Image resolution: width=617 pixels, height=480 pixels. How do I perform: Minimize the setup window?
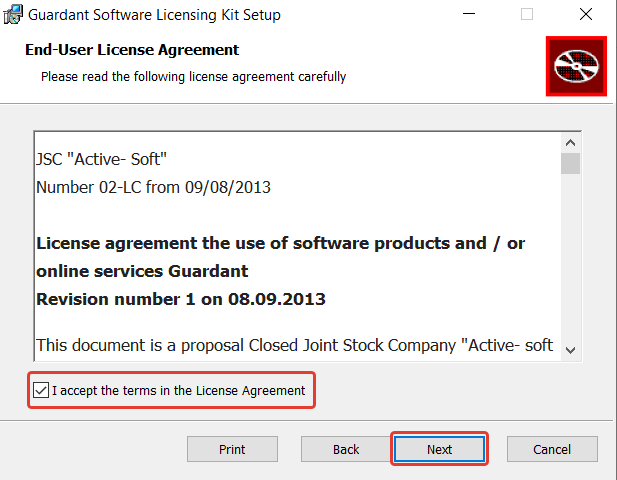(x=468, y=15)
